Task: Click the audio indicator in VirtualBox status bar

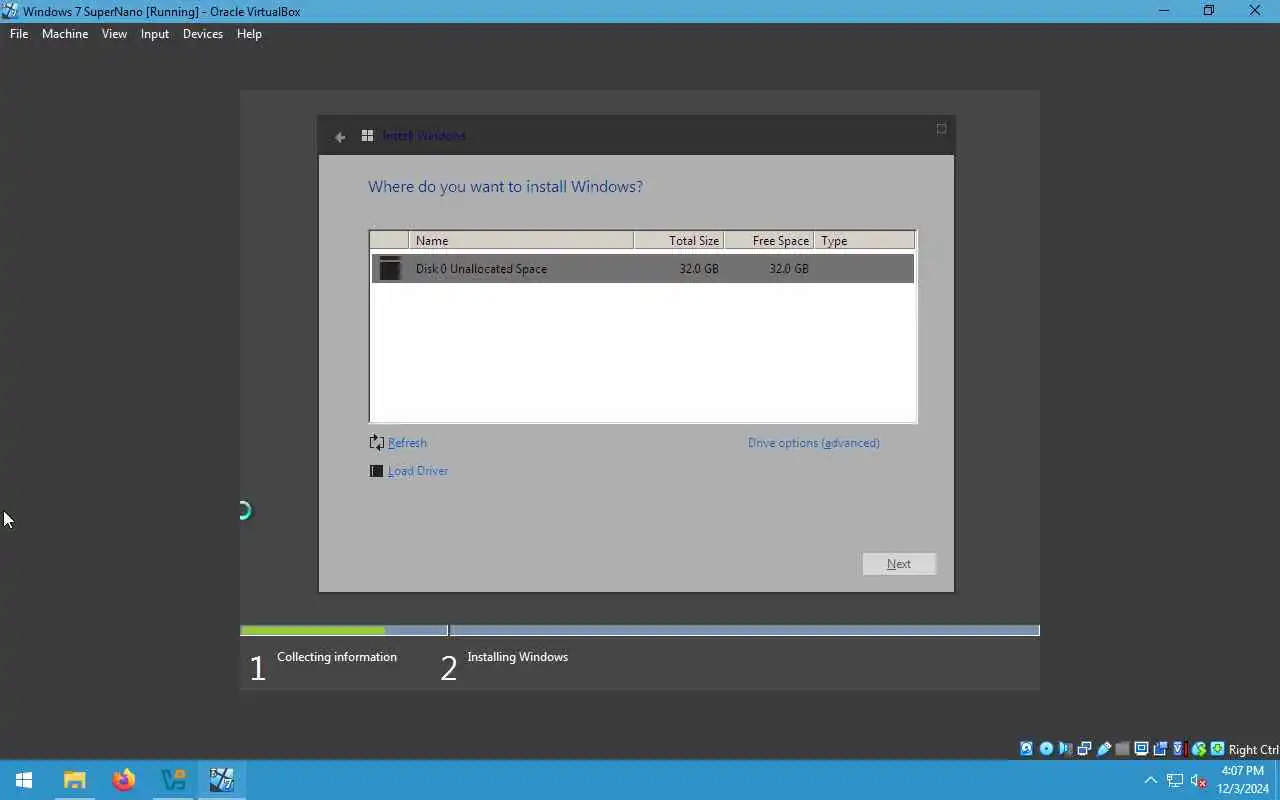Action: [1065, 749]
